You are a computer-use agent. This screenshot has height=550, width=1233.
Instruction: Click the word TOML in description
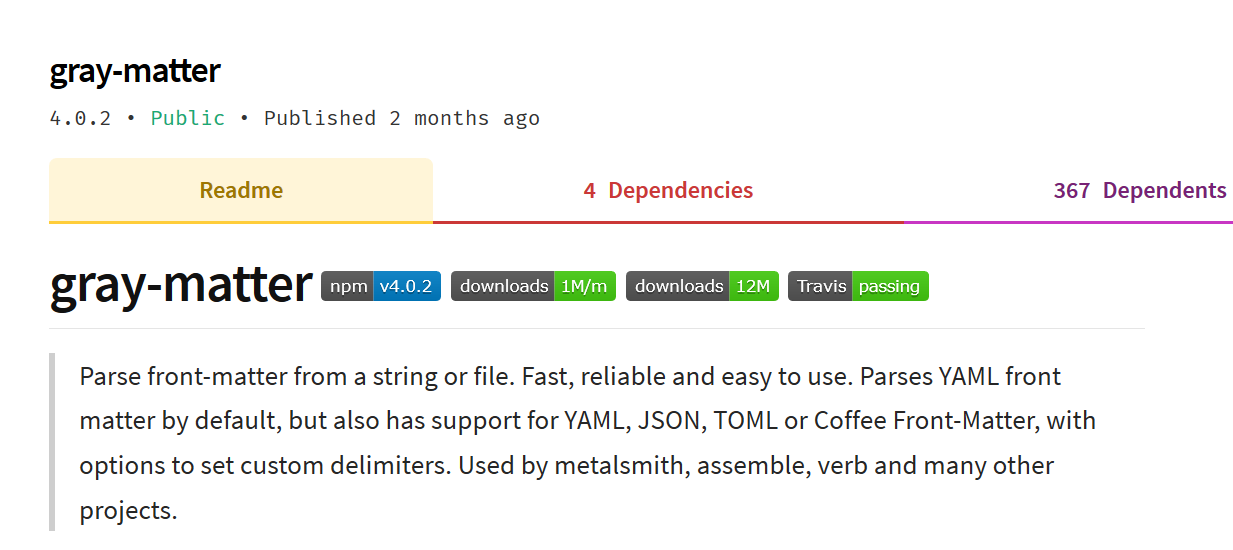coord(745,421)
